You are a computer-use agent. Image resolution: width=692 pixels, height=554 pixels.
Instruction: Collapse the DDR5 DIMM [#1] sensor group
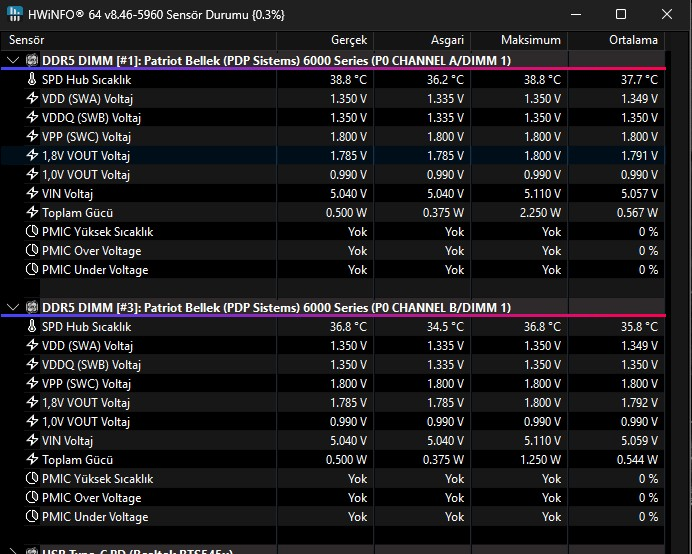pyautogui.click(x=13, y=60)
